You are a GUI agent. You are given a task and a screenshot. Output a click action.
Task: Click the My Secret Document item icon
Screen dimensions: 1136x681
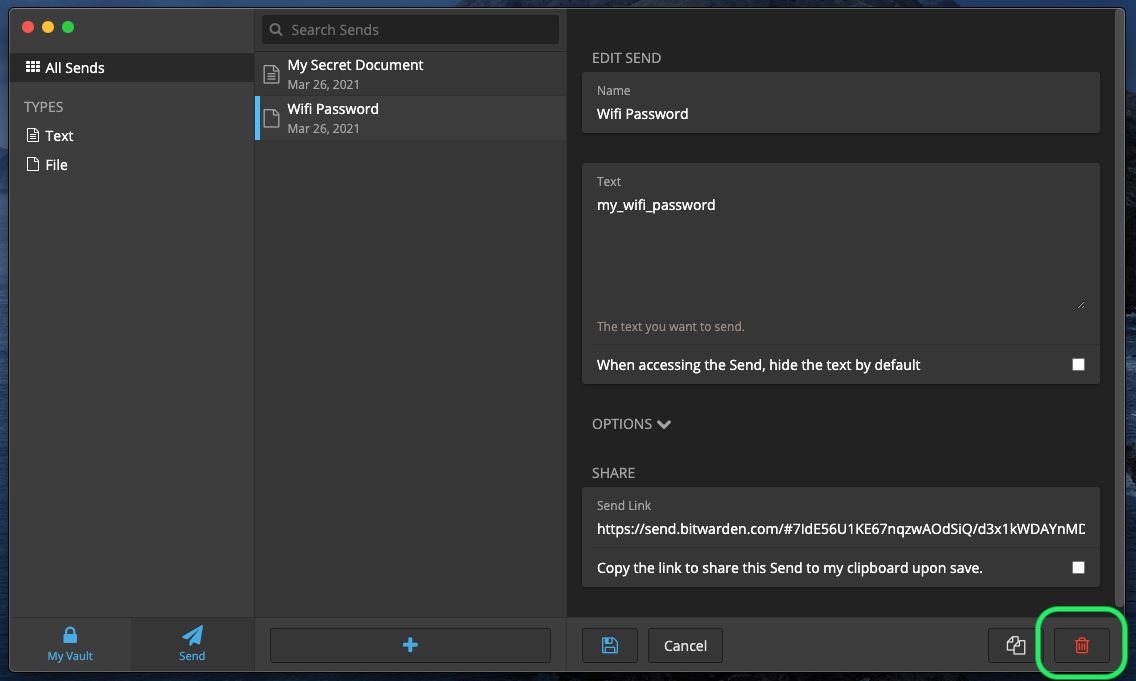point(271,74)
